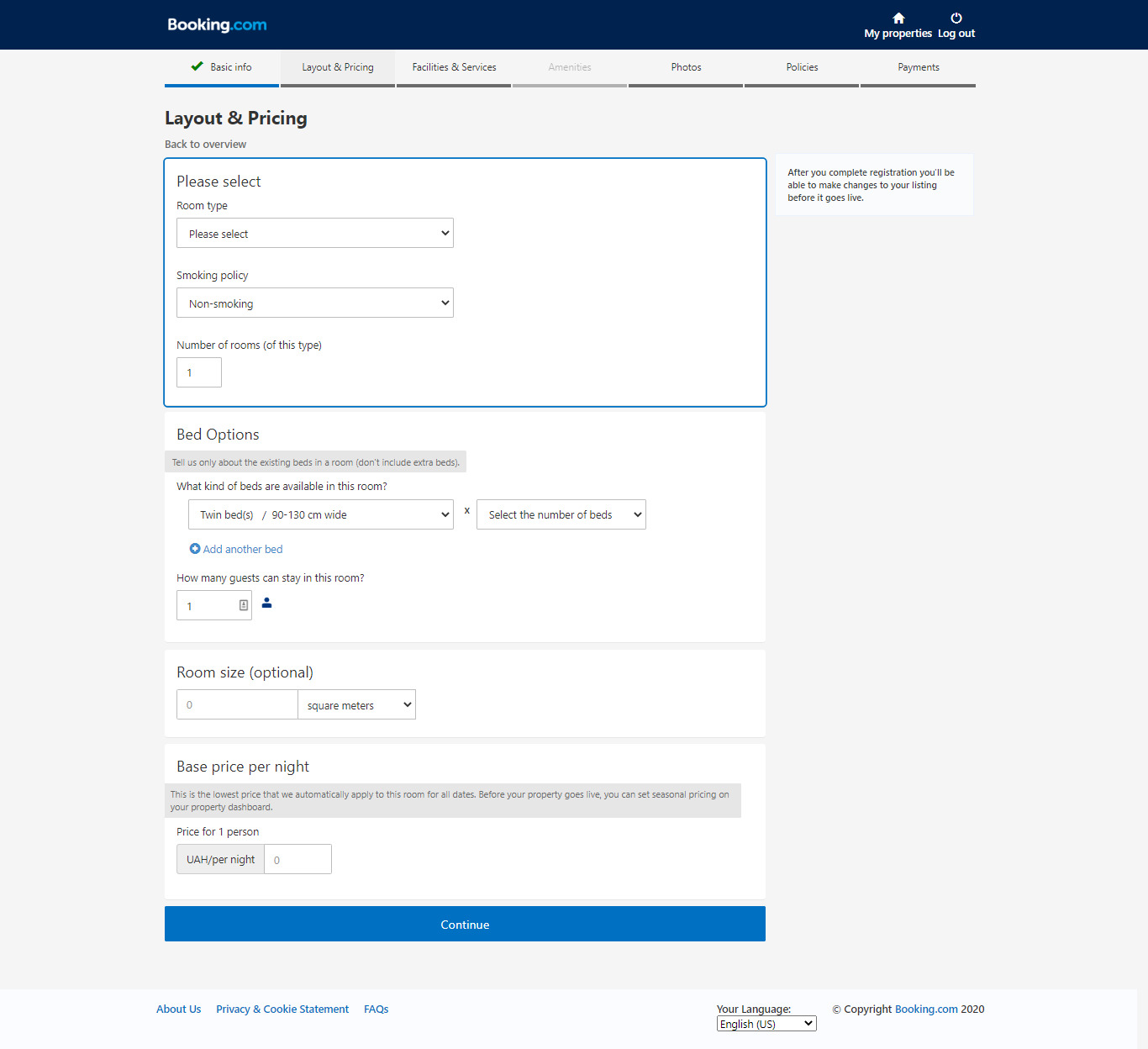
Task: Use the guest count stepper arrows
Action: click(x=242, y=604)
